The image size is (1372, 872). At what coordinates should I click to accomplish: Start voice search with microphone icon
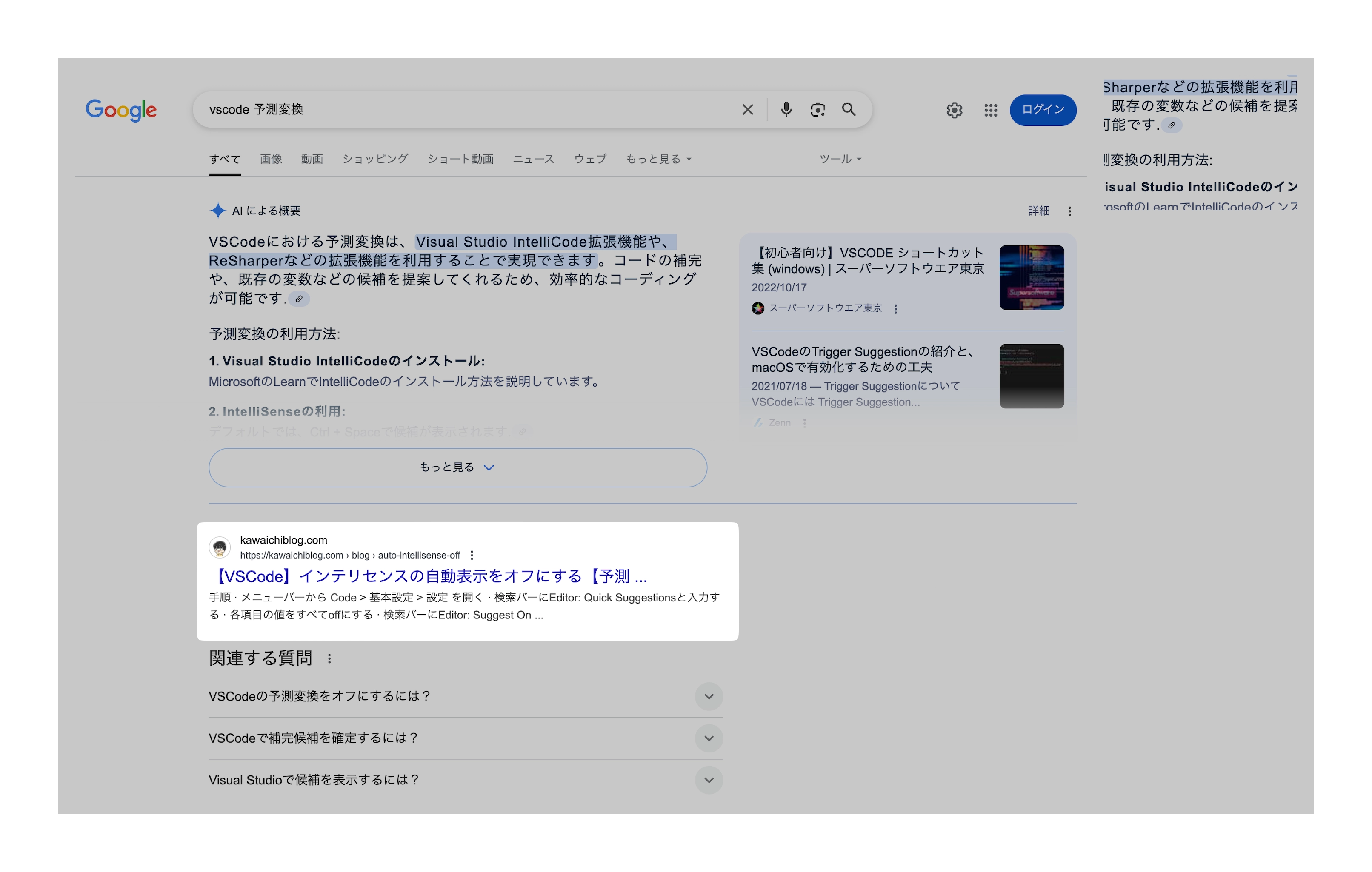[x=786, y=109]
